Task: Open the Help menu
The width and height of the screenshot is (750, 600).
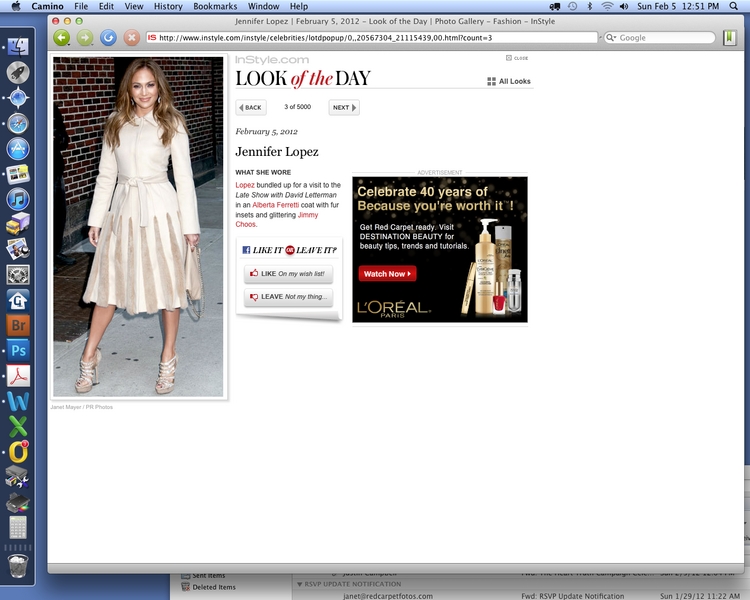Action: pyautogui.click(x=298, y=6)
